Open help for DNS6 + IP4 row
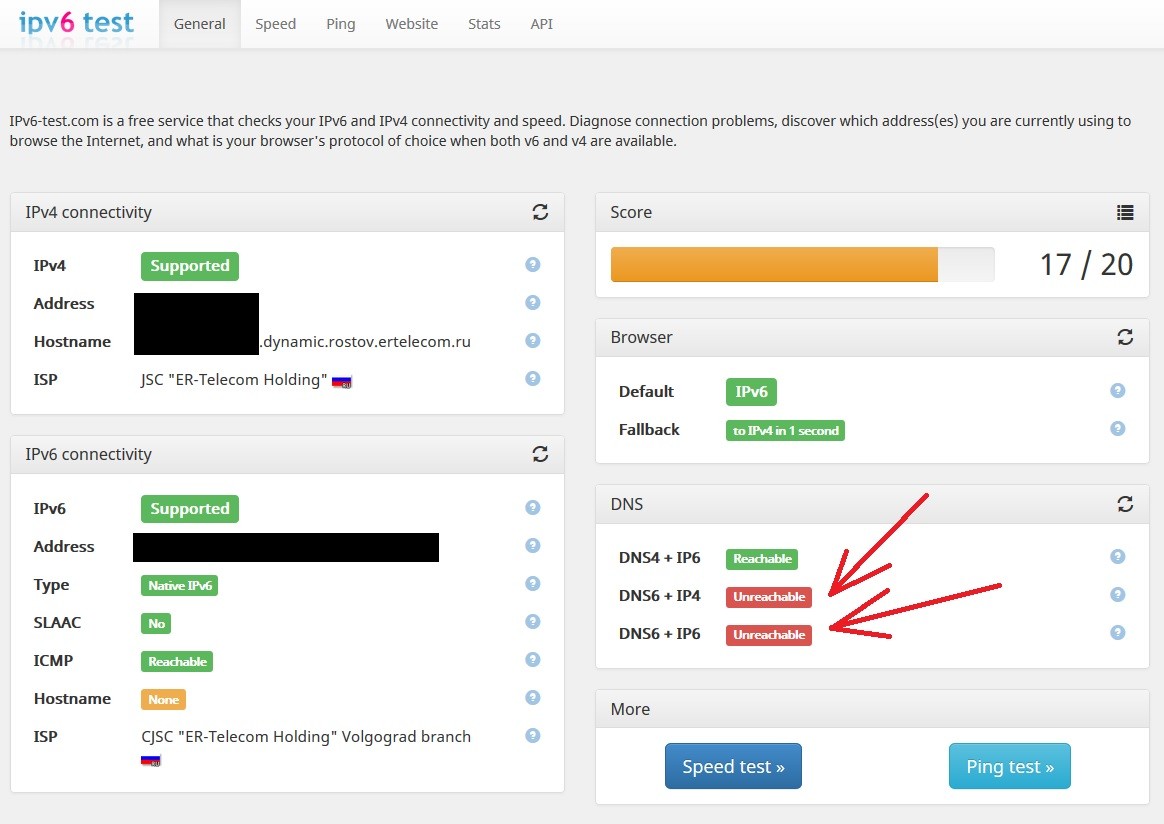This screenshot has height=824, width=1164. pyautogui.click(x=1118, y=594)
